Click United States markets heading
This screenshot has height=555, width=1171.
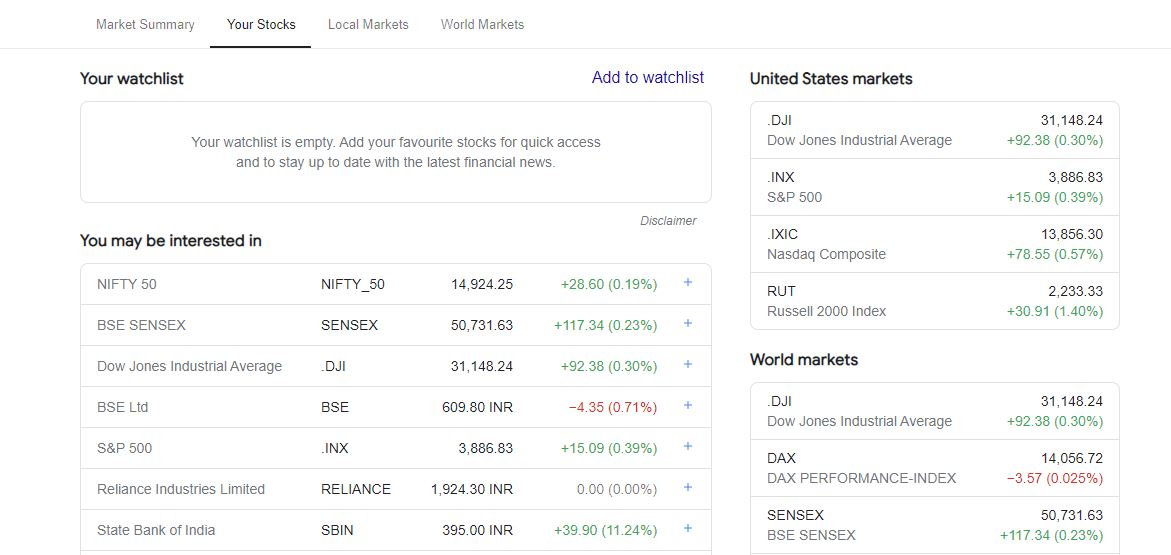point(831,78)
